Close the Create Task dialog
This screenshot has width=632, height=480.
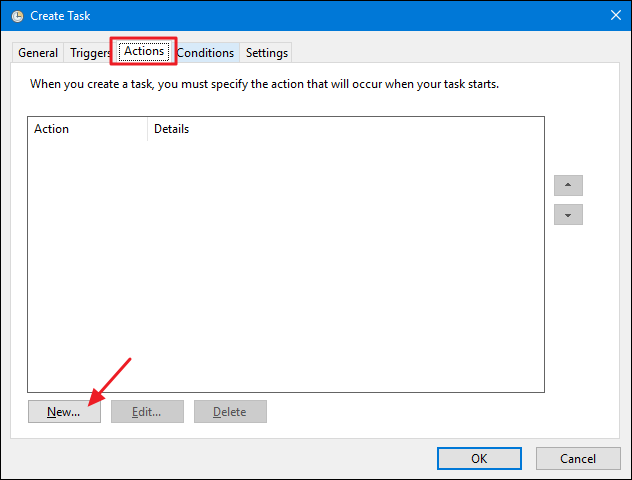[613, 16]
